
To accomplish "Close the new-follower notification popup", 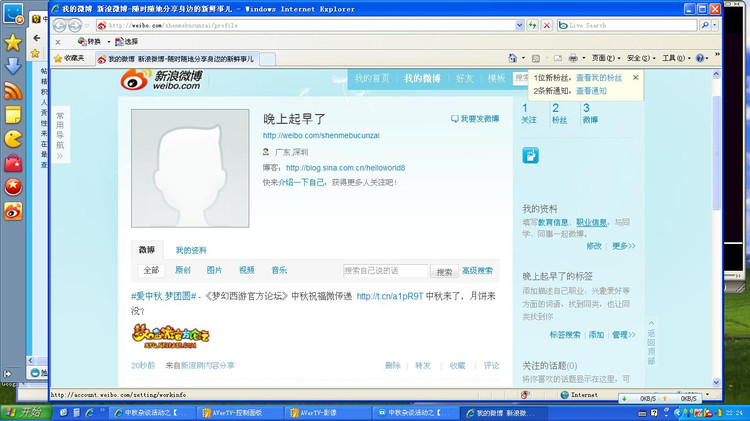I will [x=635, y=77].
